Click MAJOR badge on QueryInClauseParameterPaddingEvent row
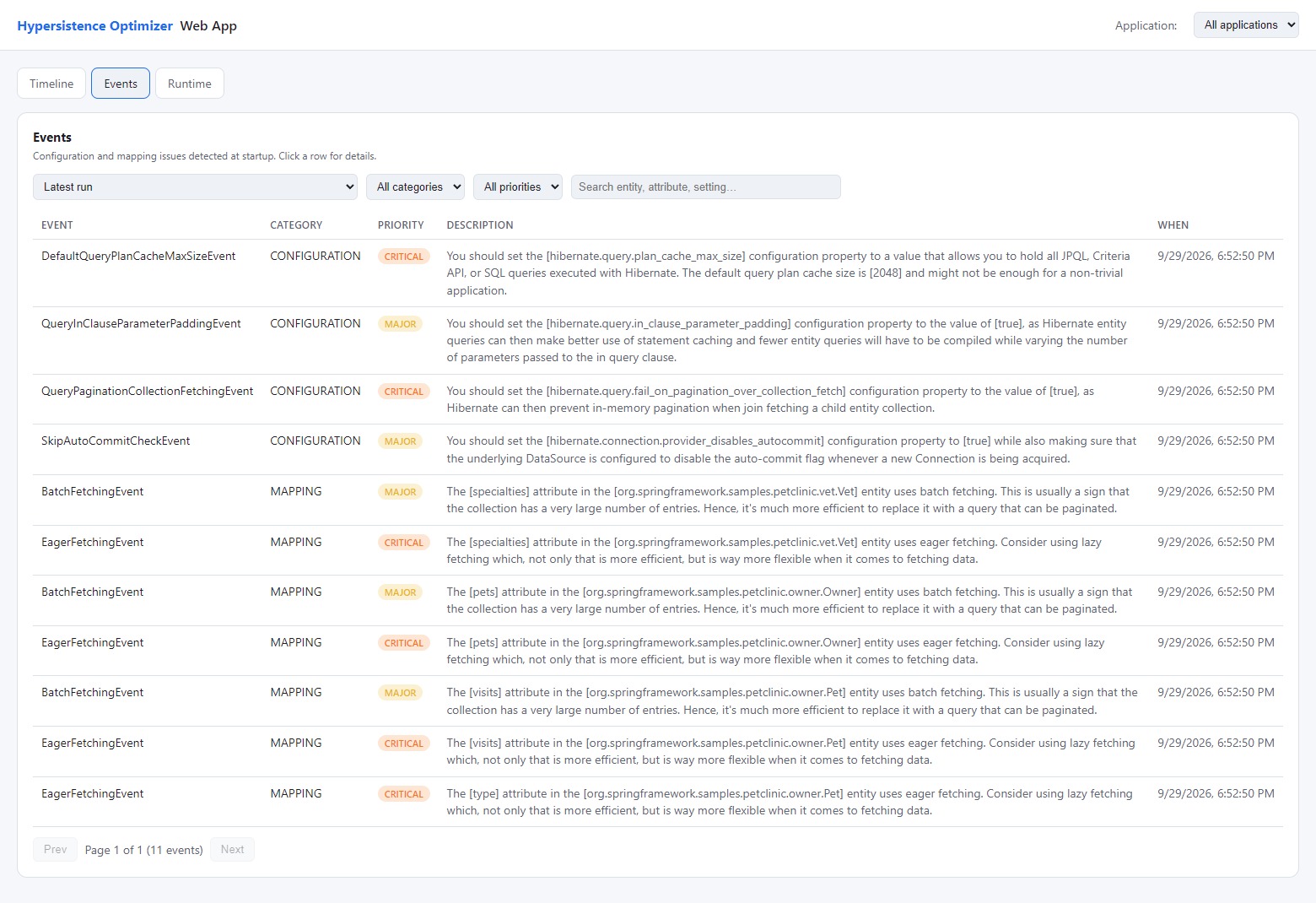 point(401,324)
